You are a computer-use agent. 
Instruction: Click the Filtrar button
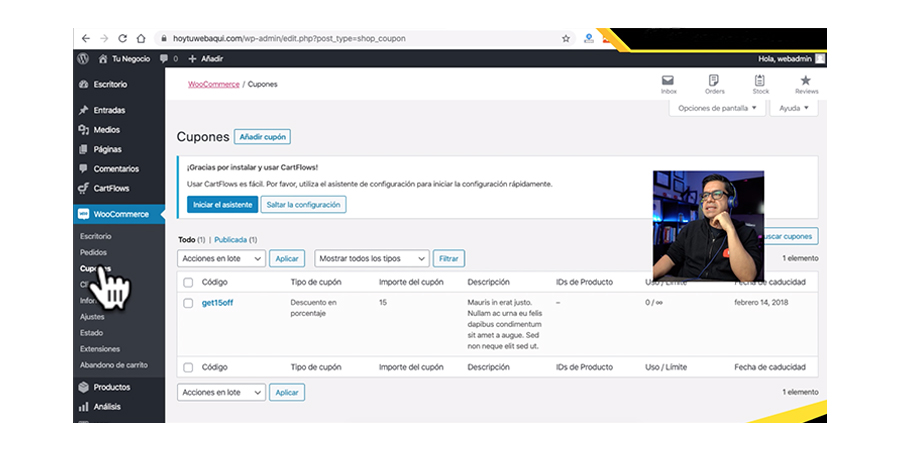pyautogui.click(x=449, y=258)
